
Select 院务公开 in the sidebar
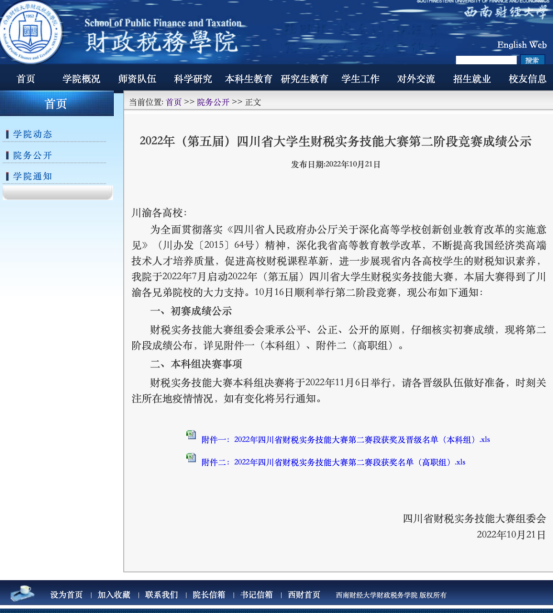32,155
